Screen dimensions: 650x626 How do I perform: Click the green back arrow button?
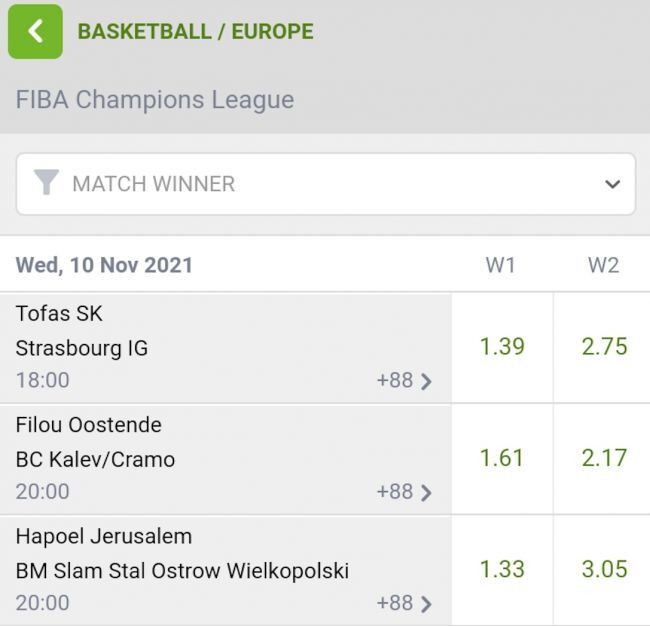pos(35,31)
